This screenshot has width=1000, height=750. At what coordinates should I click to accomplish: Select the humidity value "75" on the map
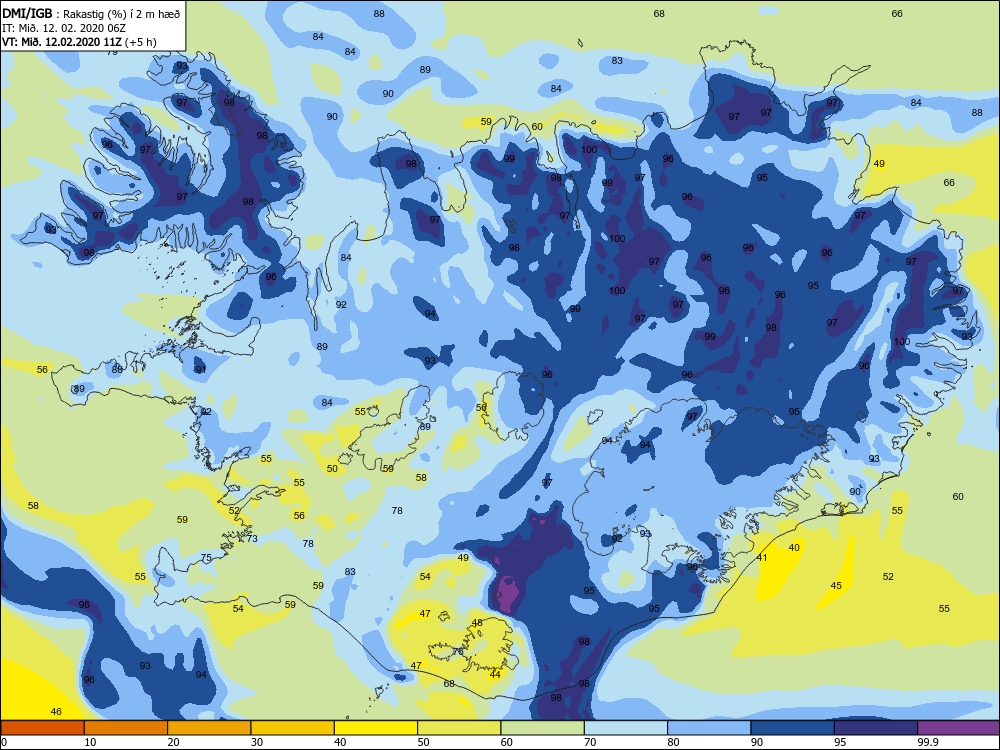click(206, 557)
